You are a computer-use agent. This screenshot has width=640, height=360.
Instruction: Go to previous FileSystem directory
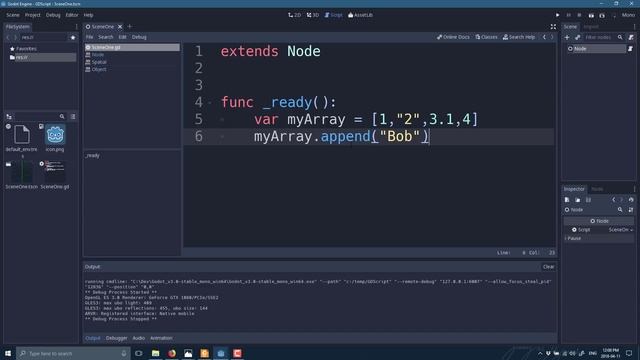(8, 37)
